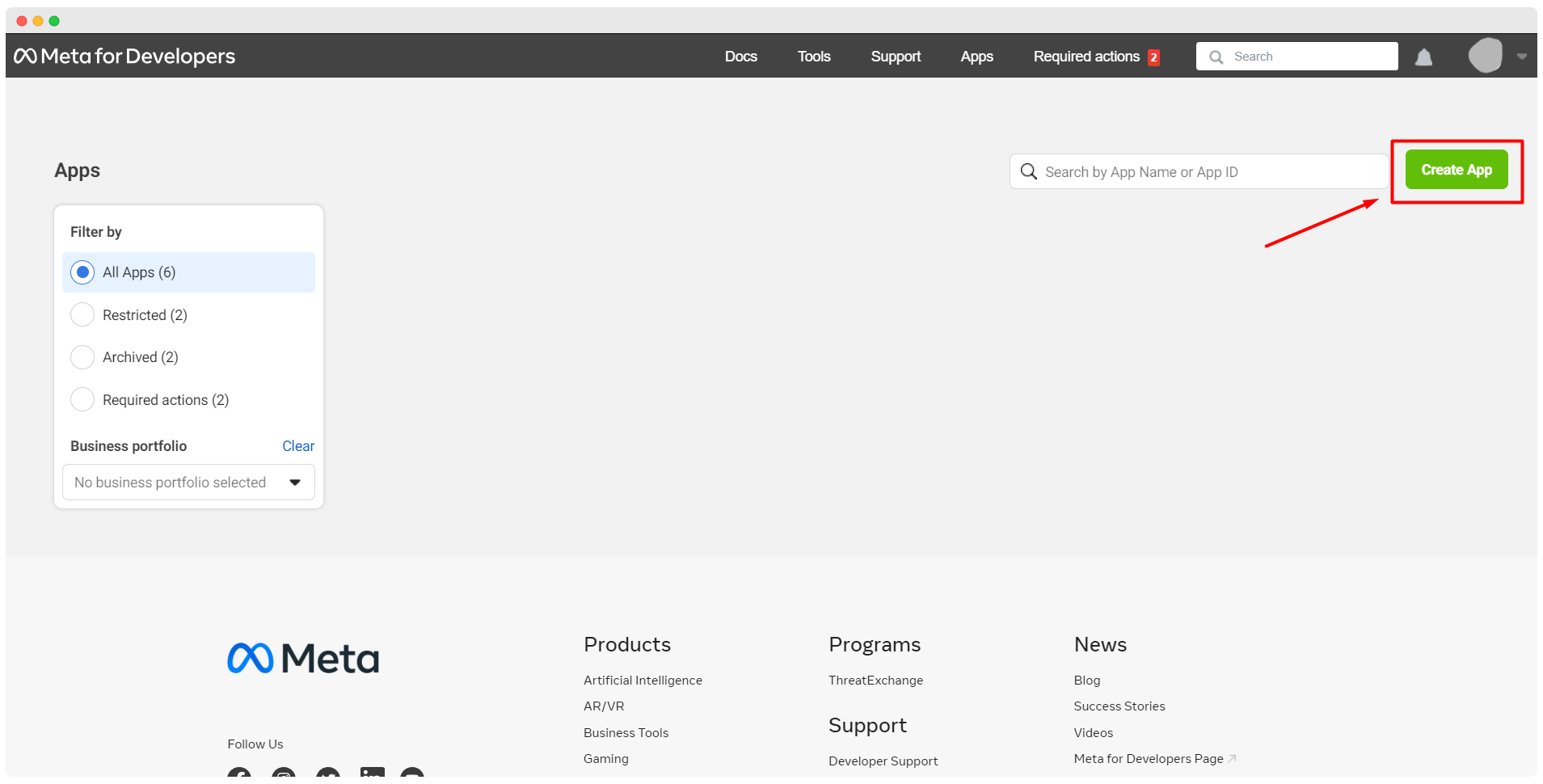1543x784 pixels.
Task: Open the Meta logo footer dropdown area
Action: coord(303,657)
